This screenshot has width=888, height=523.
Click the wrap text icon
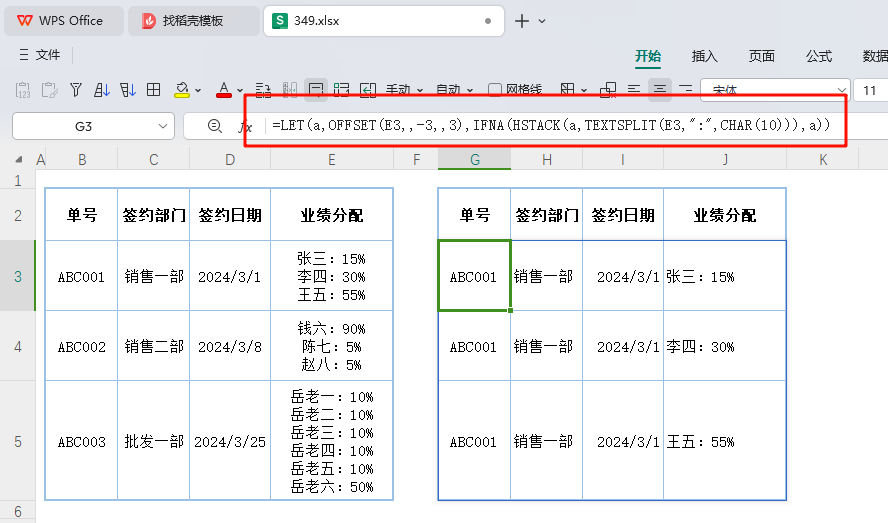pyautogui.click(x=263, y=90)
